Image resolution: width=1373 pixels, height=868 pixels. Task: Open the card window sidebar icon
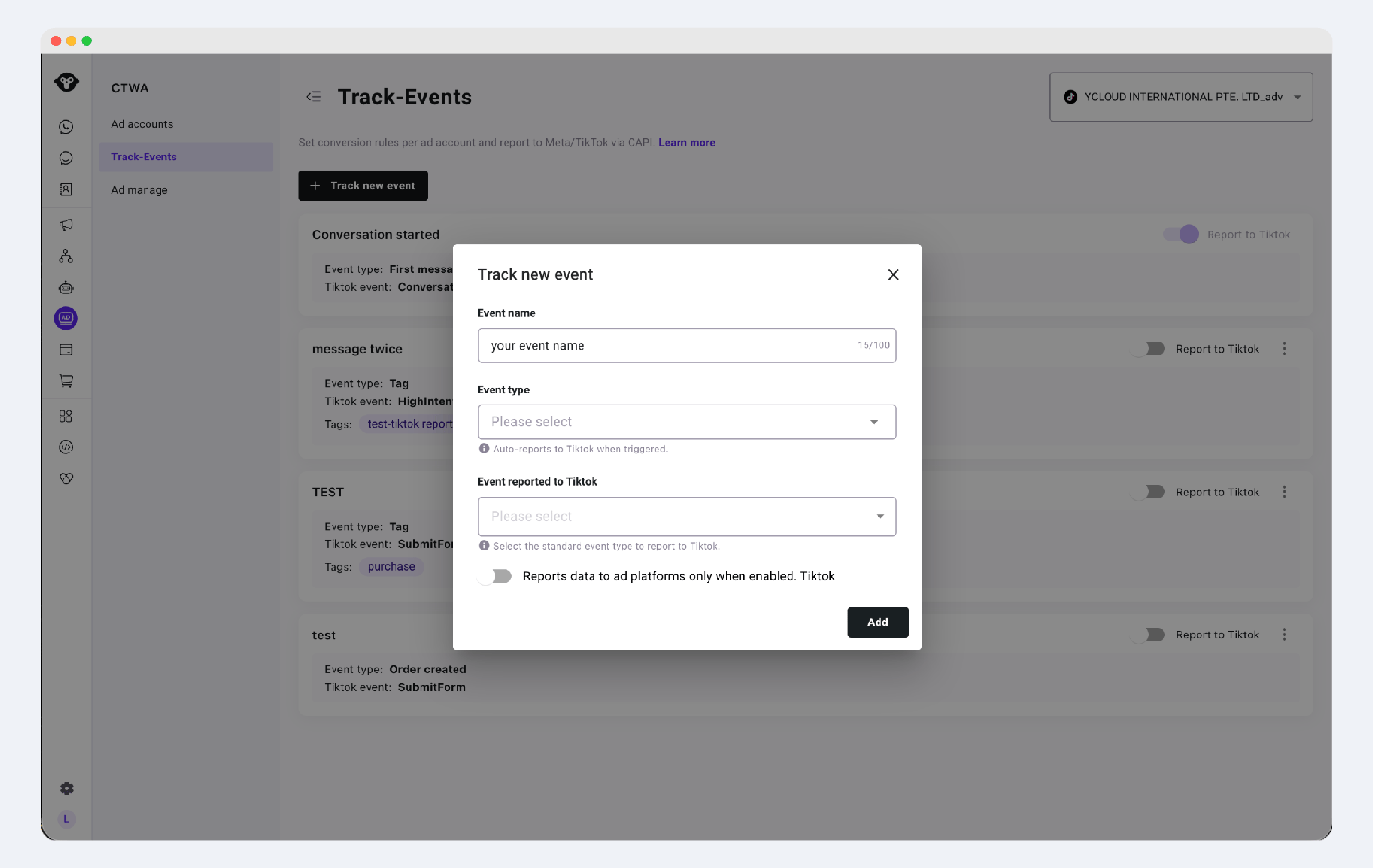(66, 349)
